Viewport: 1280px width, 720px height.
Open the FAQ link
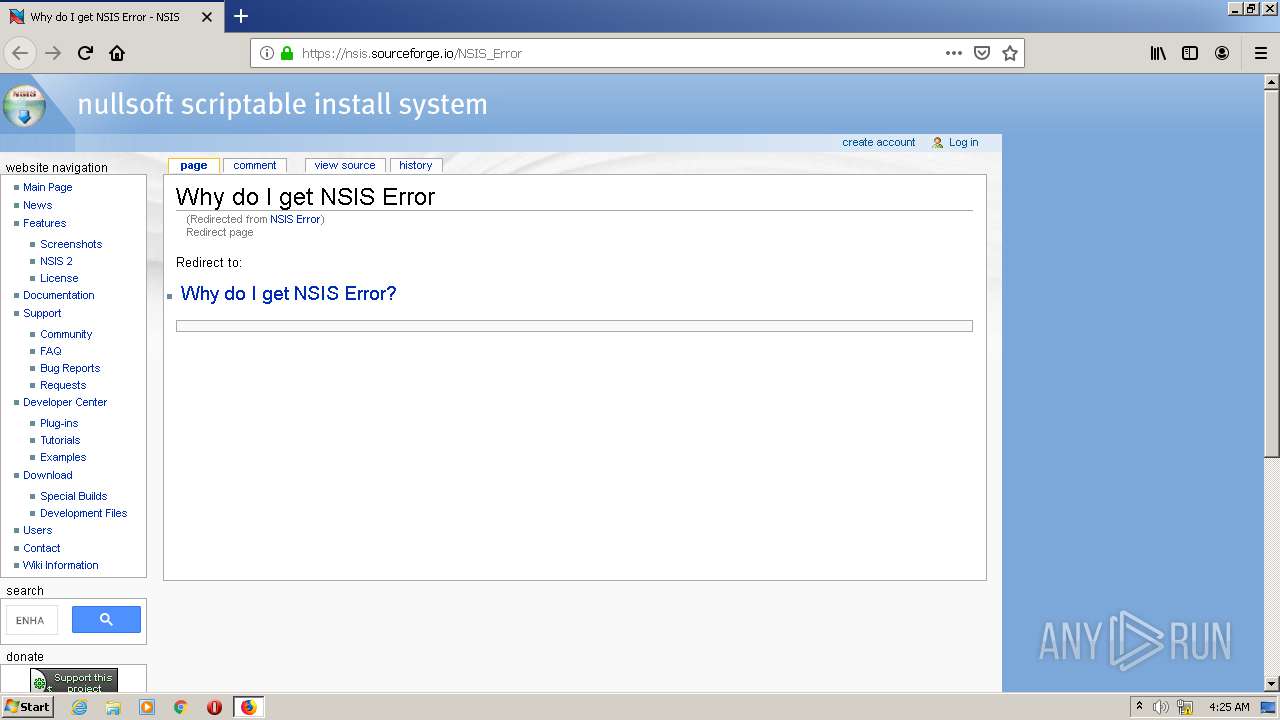coord(51,351)
